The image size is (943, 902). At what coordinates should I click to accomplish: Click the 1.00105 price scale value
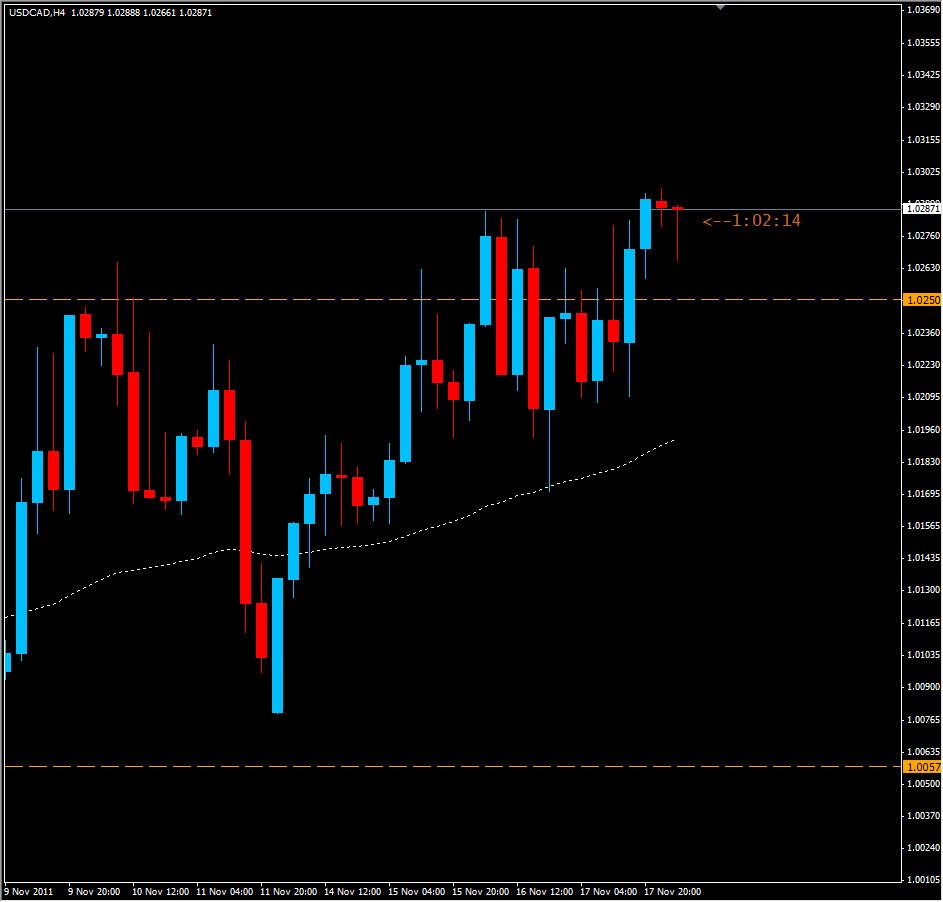[923, 880]
